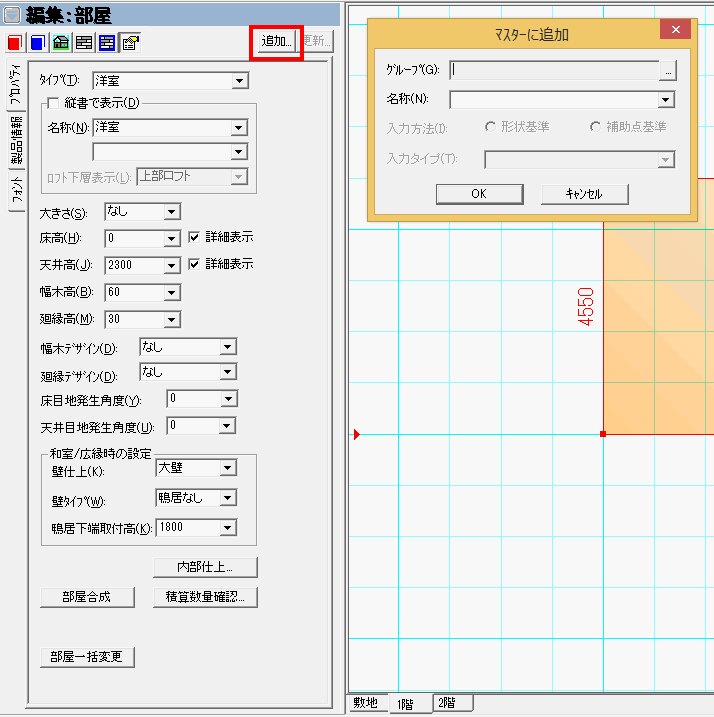714x717 pixels.
Task: Click OK in マスターに追加 dialog
Action: point(479,194)
